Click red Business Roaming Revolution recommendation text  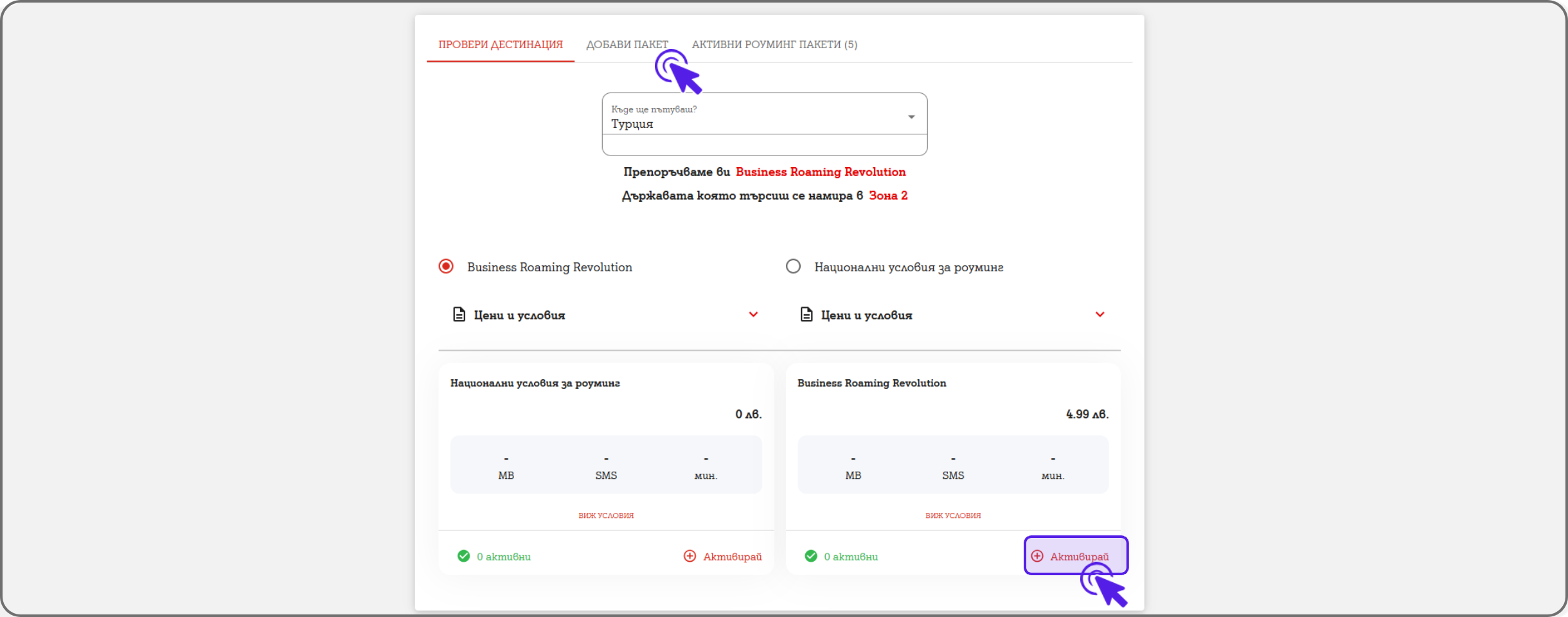point(821,172)
